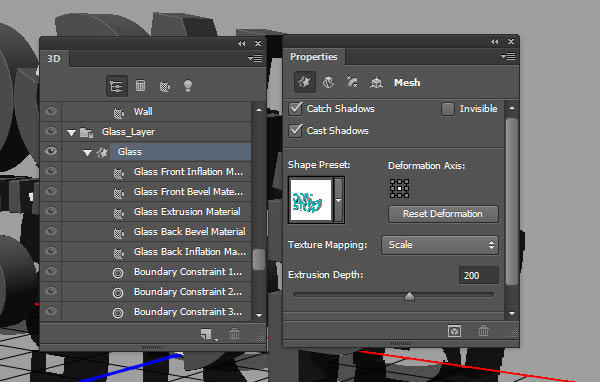600x382 pixels.
Task: Click the Wall material icon
Action: pyautogui.click(x=119, y=113)
